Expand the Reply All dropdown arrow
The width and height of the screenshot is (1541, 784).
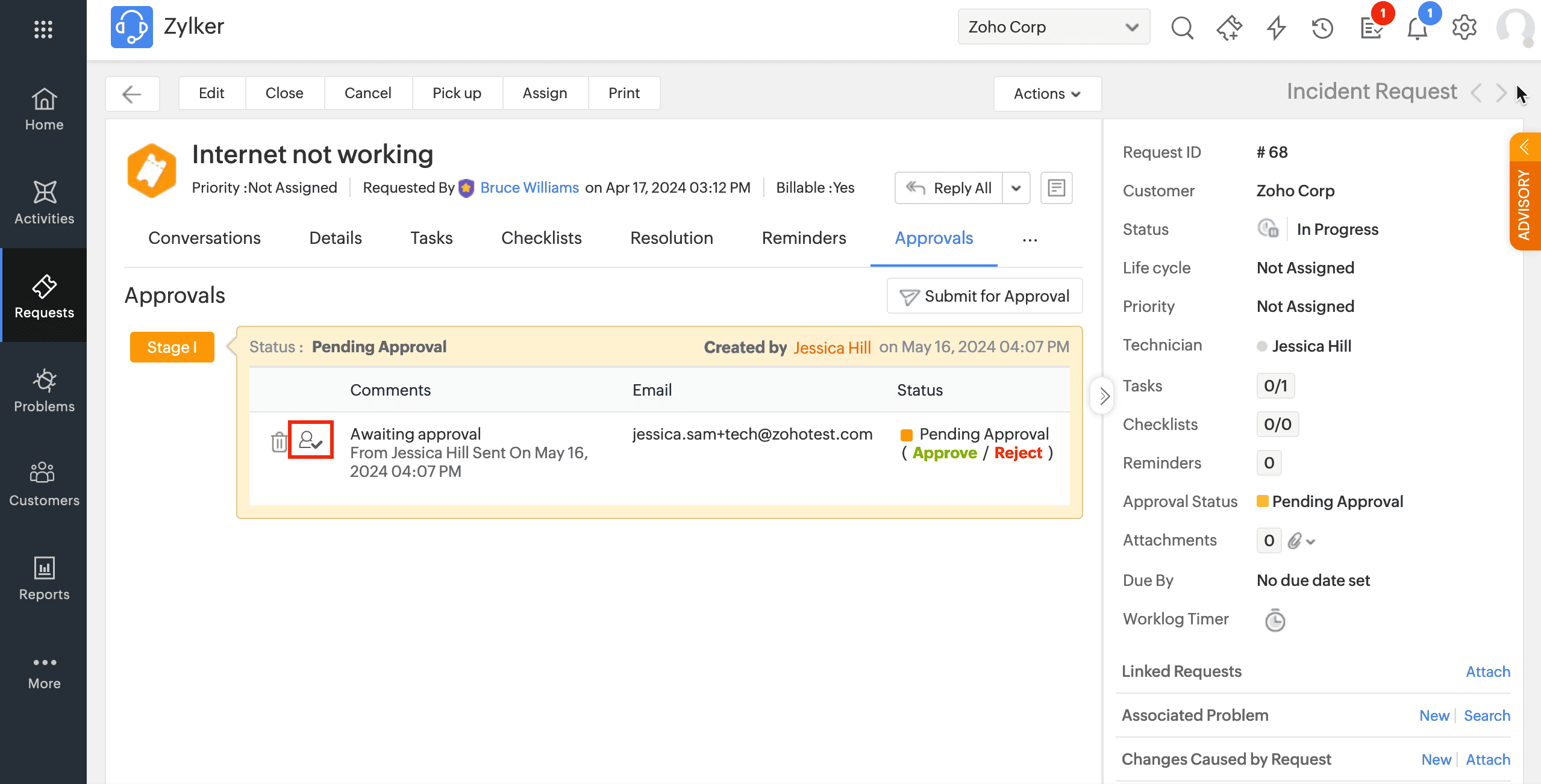coord(1016,188)
